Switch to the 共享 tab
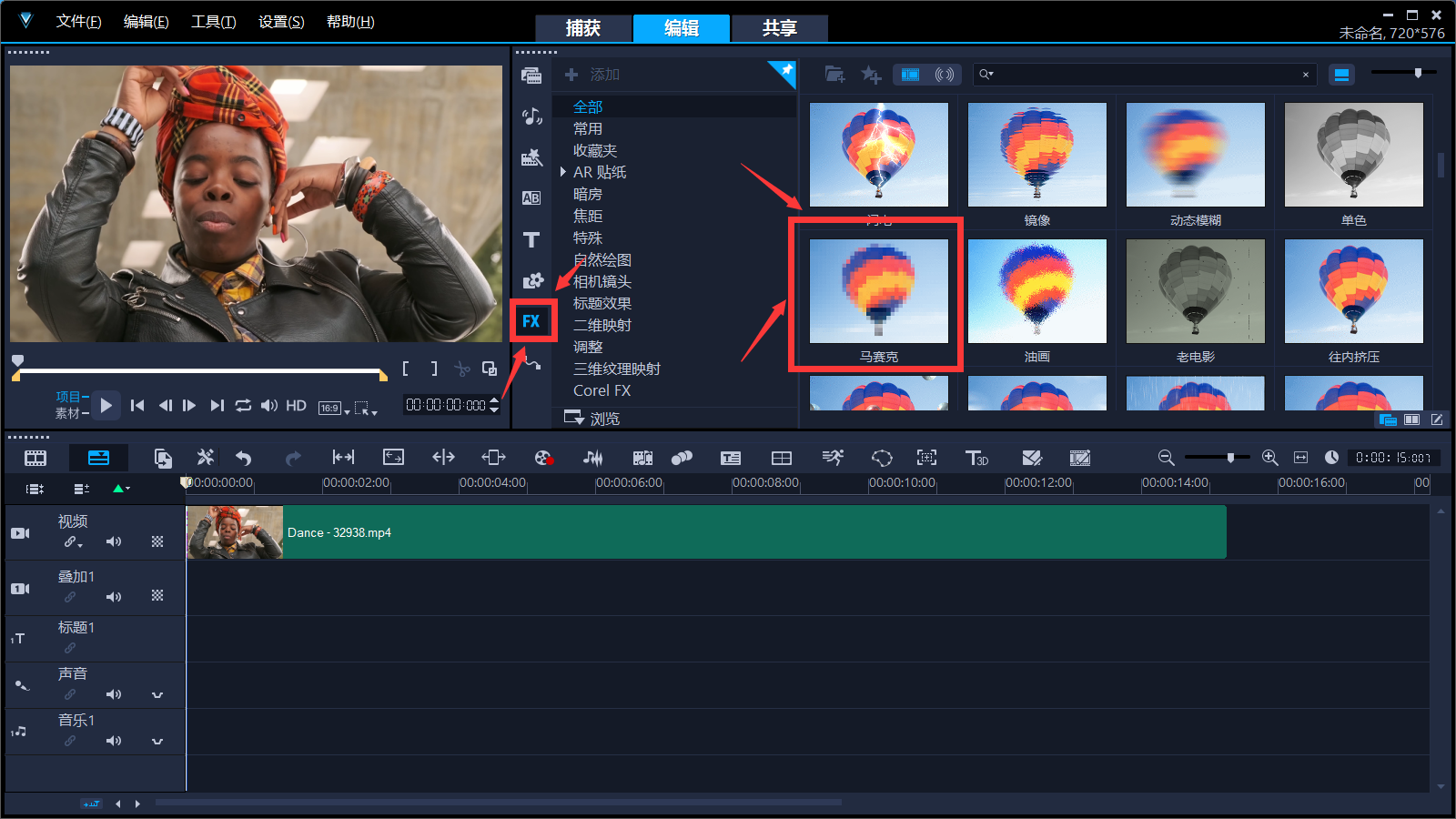Image resolution: width=1456 pixels, height=819 pixels. (780, 28)
